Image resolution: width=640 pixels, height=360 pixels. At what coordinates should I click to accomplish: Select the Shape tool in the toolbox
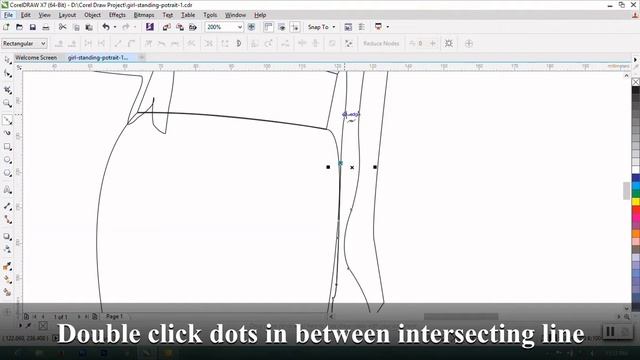coord(7,73)
